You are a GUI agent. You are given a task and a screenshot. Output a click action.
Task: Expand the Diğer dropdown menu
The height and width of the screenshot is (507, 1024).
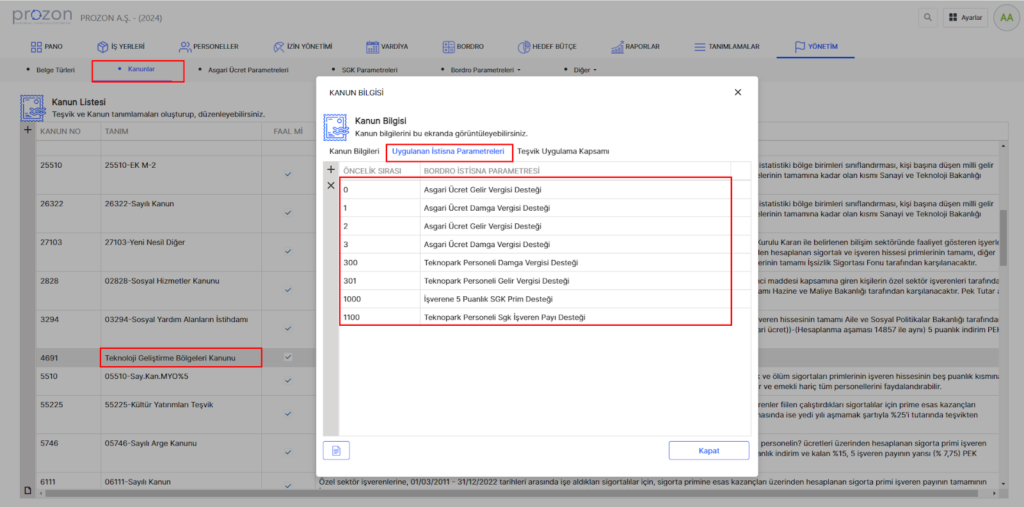[x=581, y=71]
